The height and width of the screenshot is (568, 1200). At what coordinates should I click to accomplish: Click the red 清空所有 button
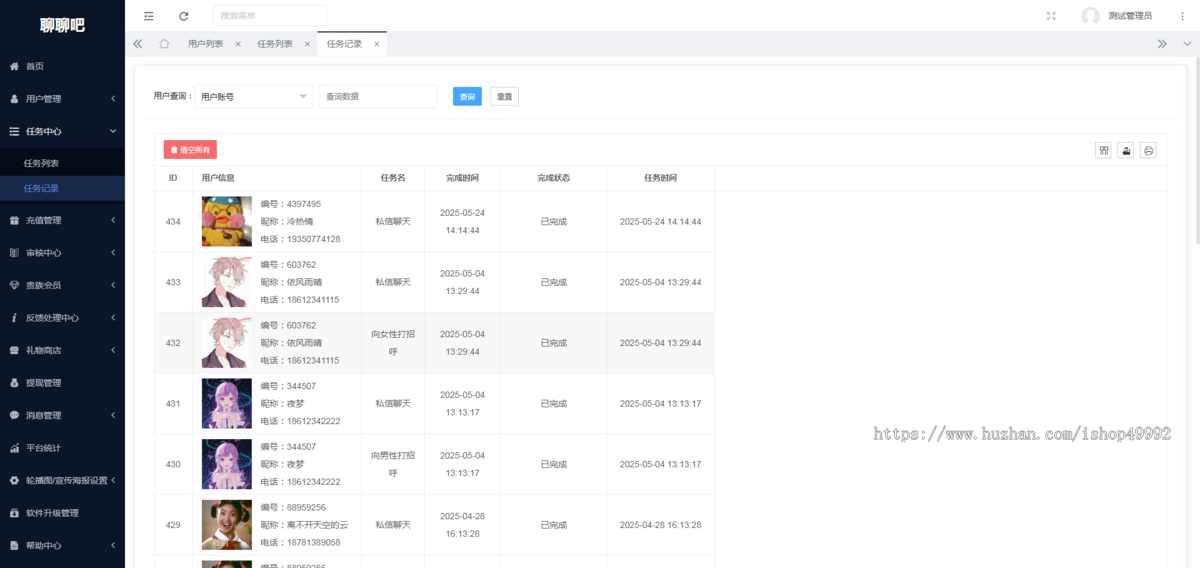tap(190, 150)
